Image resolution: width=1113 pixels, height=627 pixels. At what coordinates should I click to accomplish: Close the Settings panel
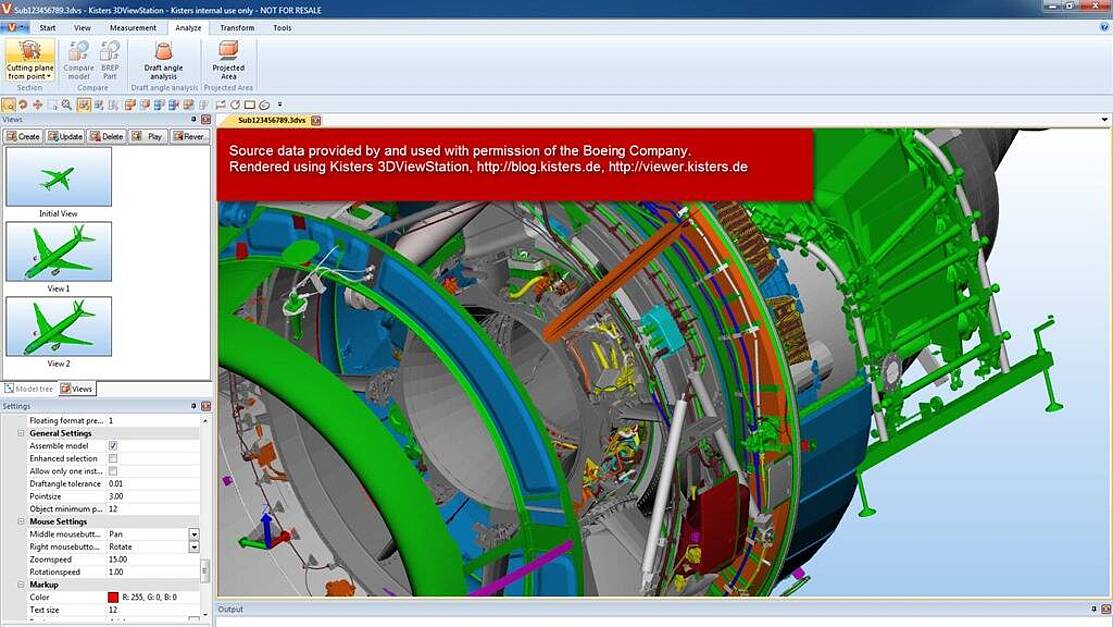click(206, 406)
